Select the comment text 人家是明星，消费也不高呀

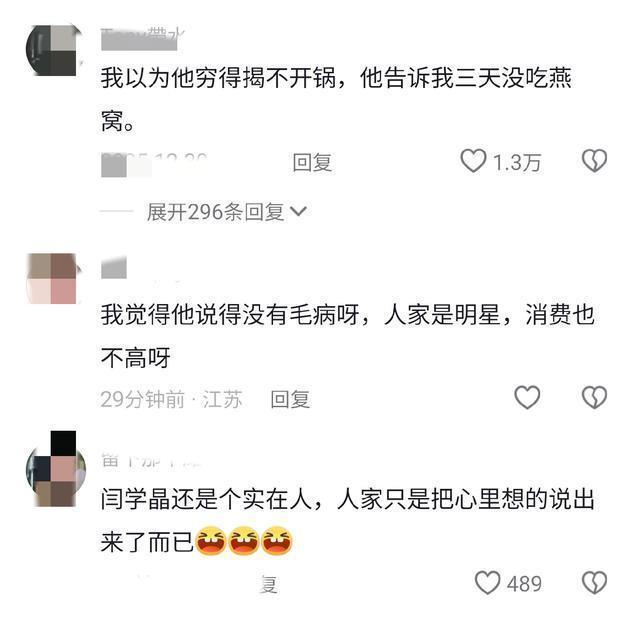[x=348, y=336]
